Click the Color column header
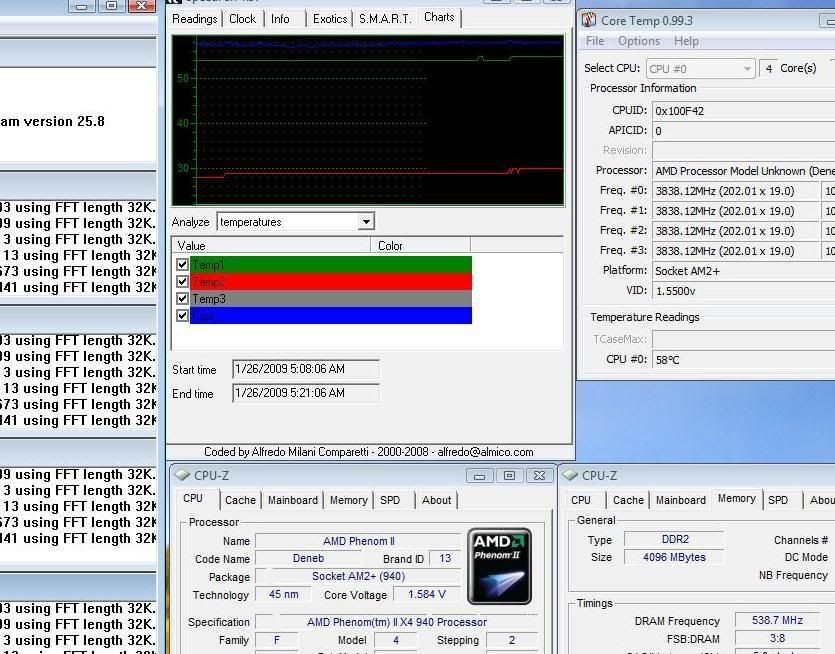The image size is (835, 654). tap(421, 246)
